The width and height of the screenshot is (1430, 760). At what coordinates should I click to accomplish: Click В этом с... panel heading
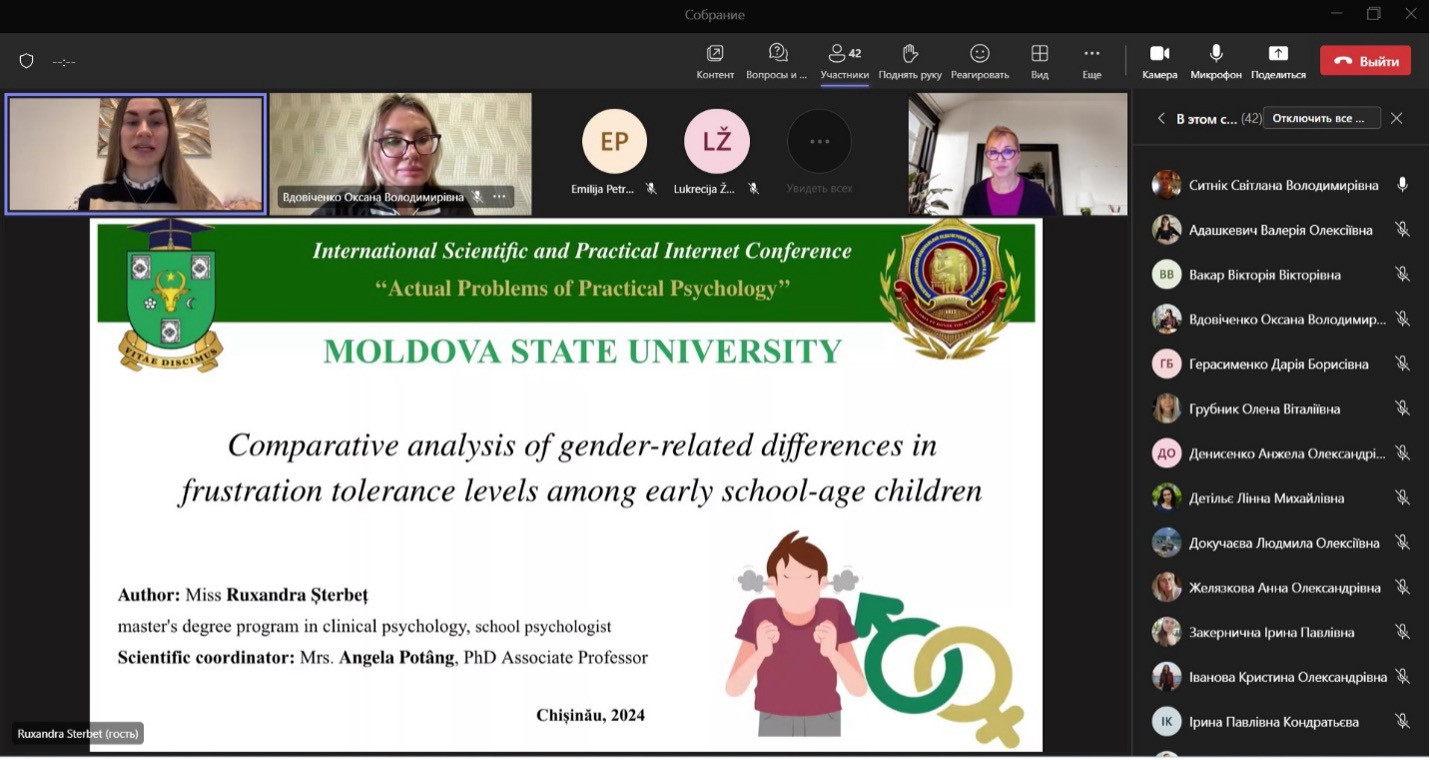pos(1206,118)
